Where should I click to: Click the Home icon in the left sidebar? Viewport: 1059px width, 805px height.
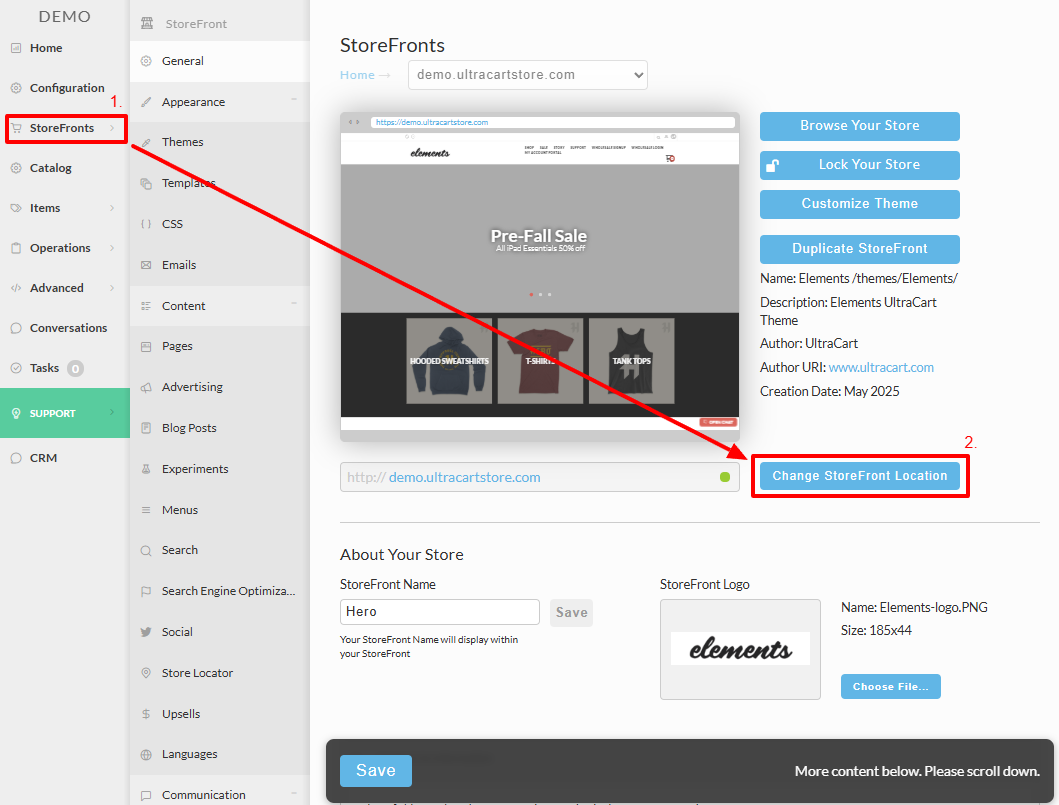pyautogui.click(x=16, y=48)
